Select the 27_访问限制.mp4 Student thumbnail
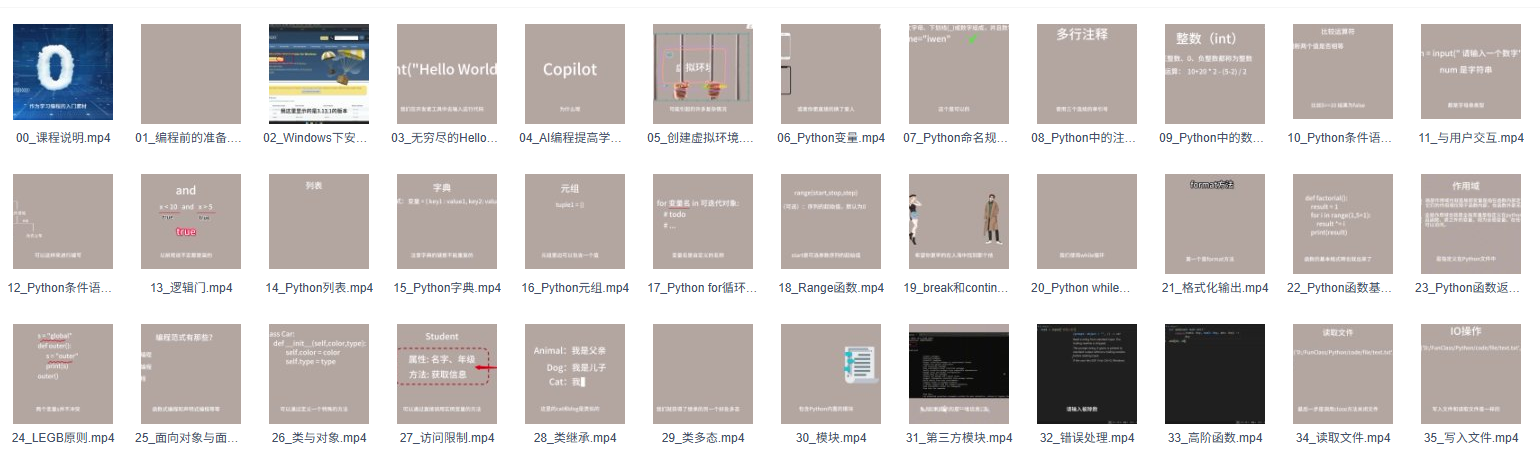This screenshot has height=470, width=1540. 447,374
